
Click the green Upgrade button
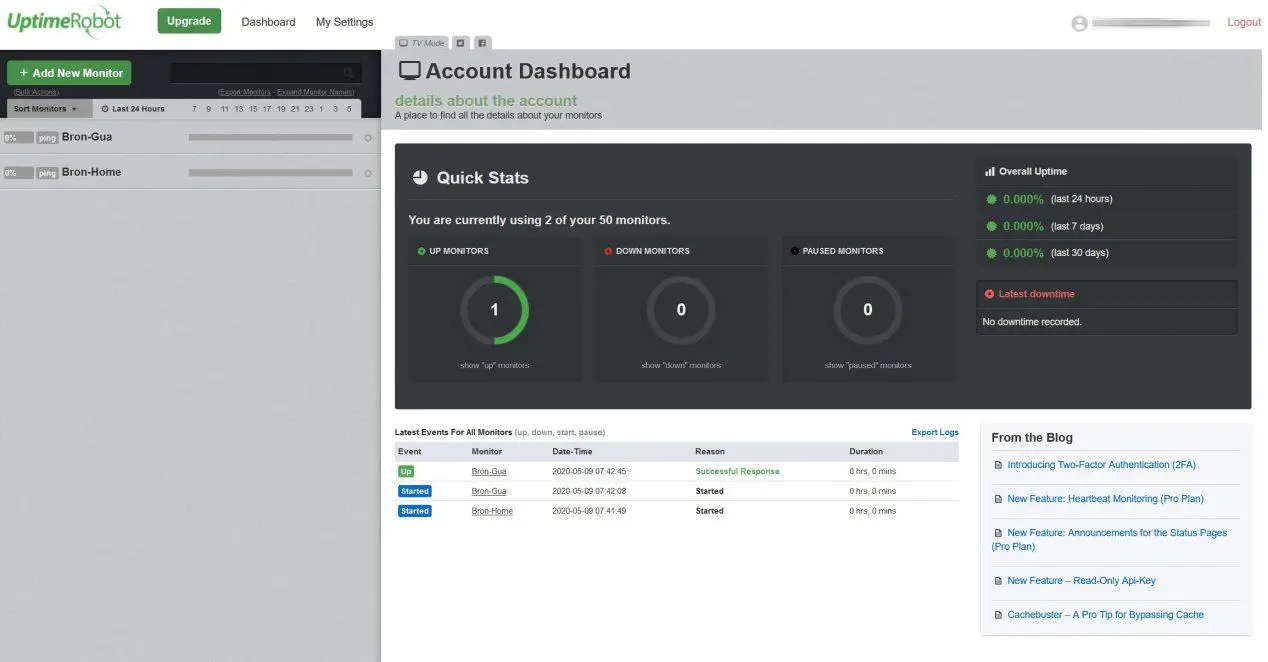click(x=189, y=21)
